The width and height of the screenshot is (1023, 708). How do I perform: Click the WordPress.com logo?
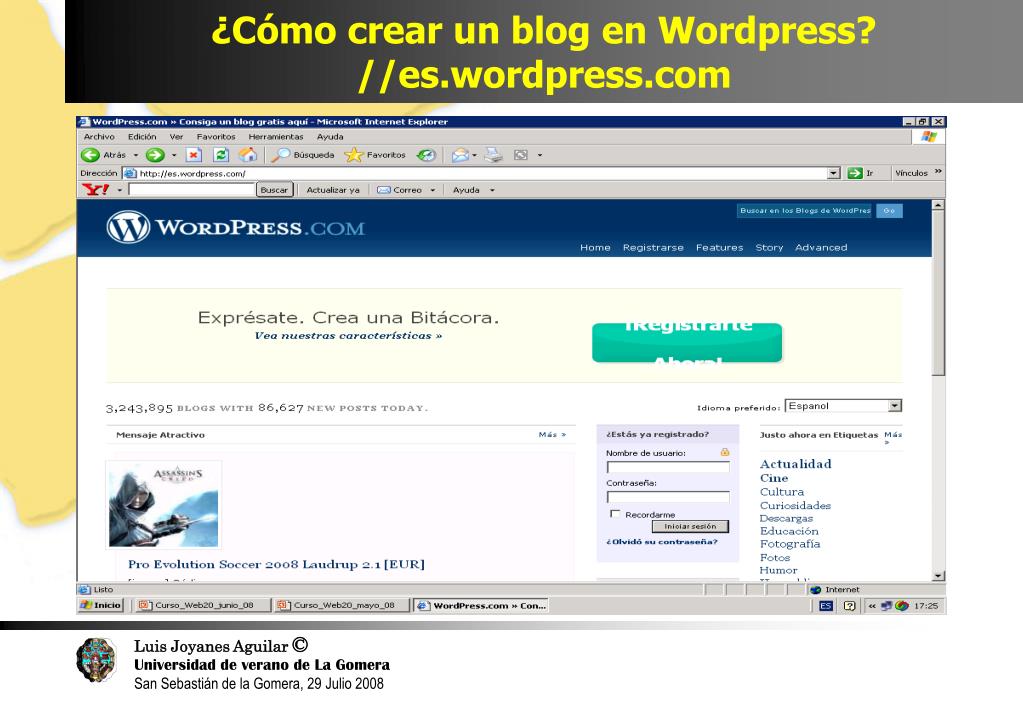tap(236, 227)
